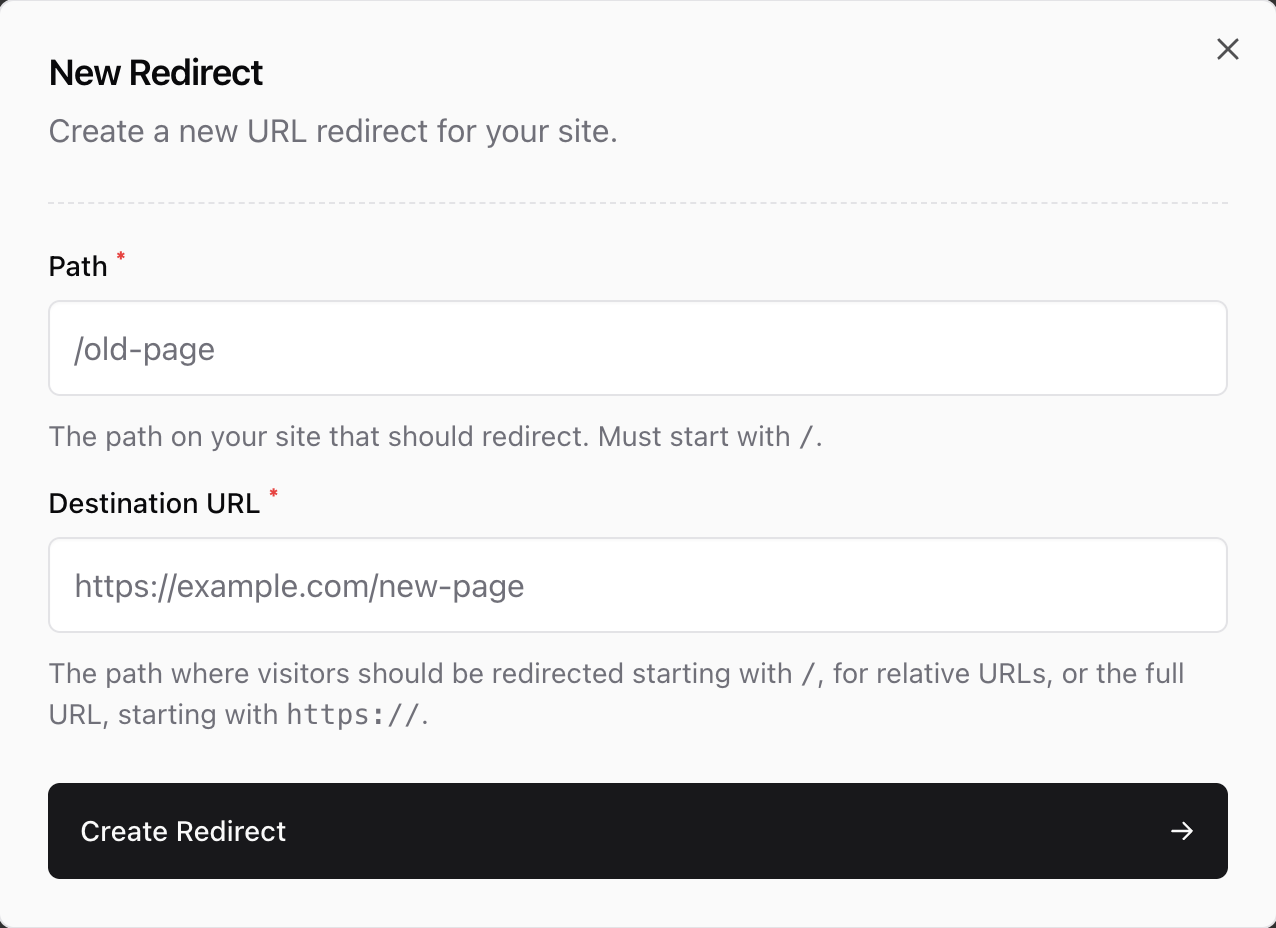The width and height of the screenshot is (1276, 928).
Task: Click the New Redirect dialog title
Action: 155,72
